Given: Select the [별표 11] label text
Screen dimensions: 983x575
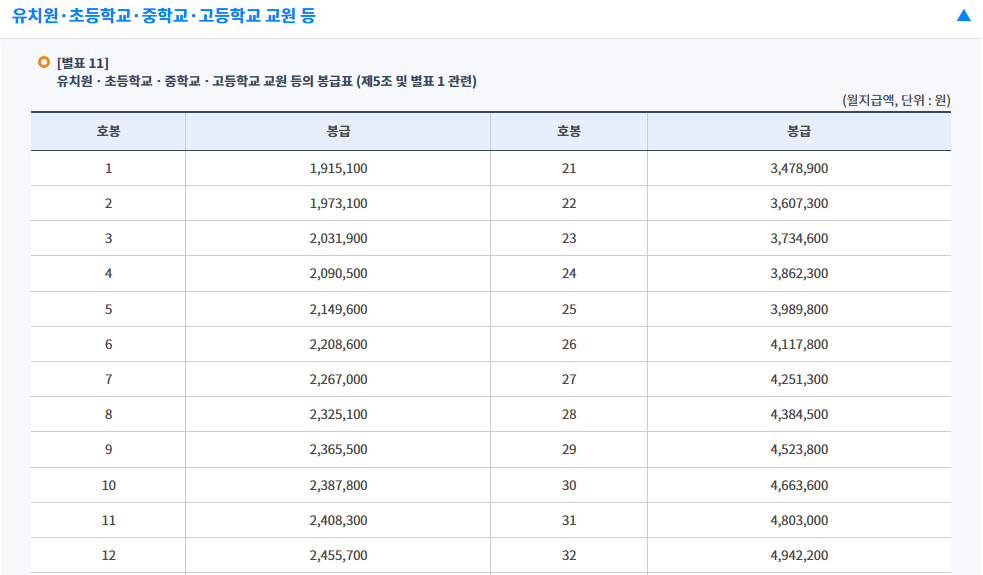Looking at the screenshot, I should pos(83,63).
